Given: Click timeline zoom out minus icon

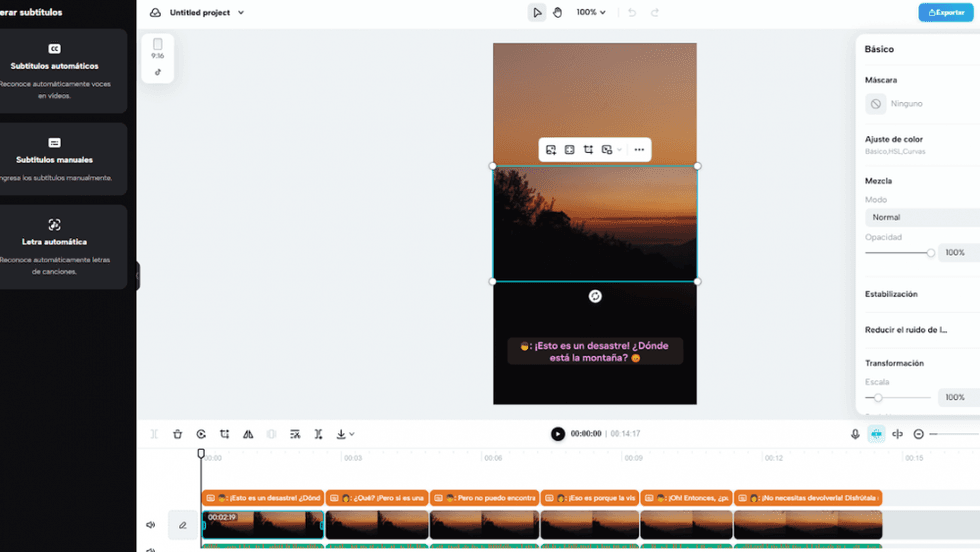Looking at the screenshot, I should tap(918, 434).
